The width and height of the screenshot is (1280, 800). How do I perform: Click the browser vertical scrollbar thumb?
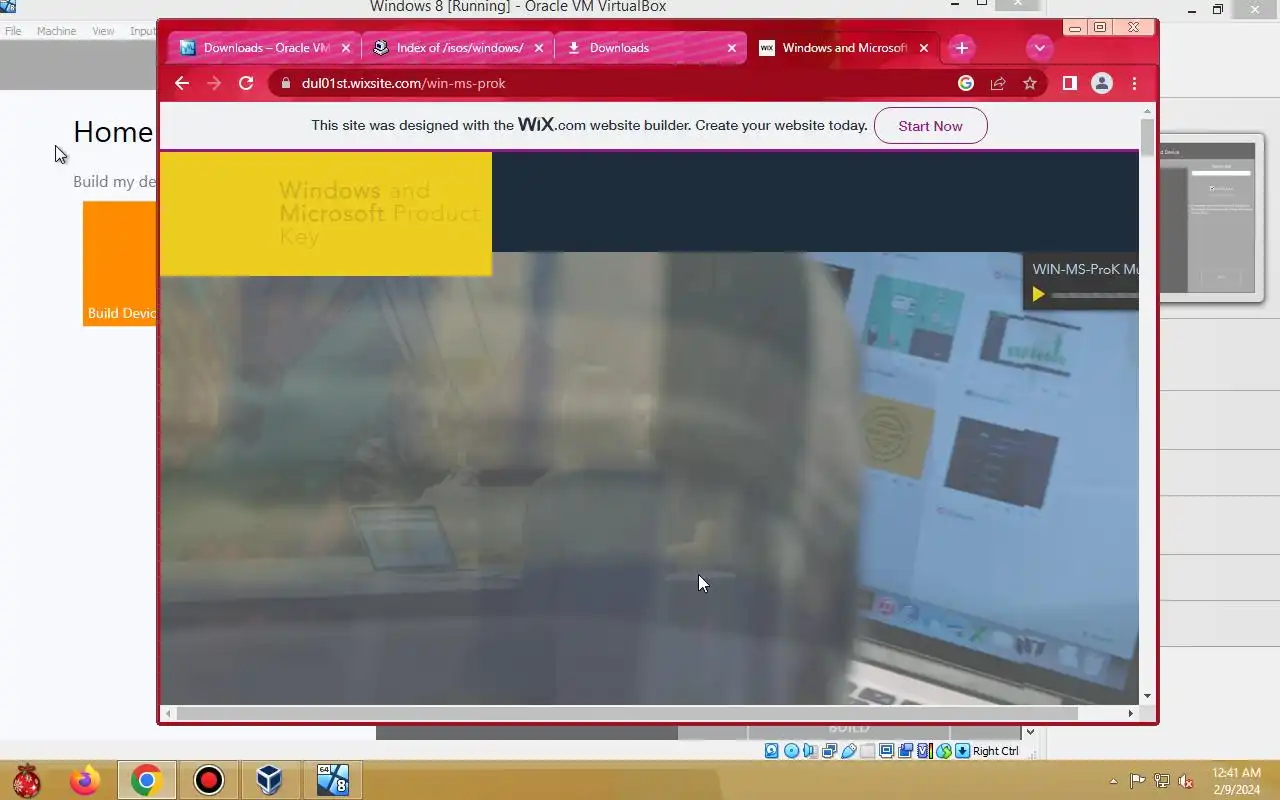click(x=1147, y=137)
